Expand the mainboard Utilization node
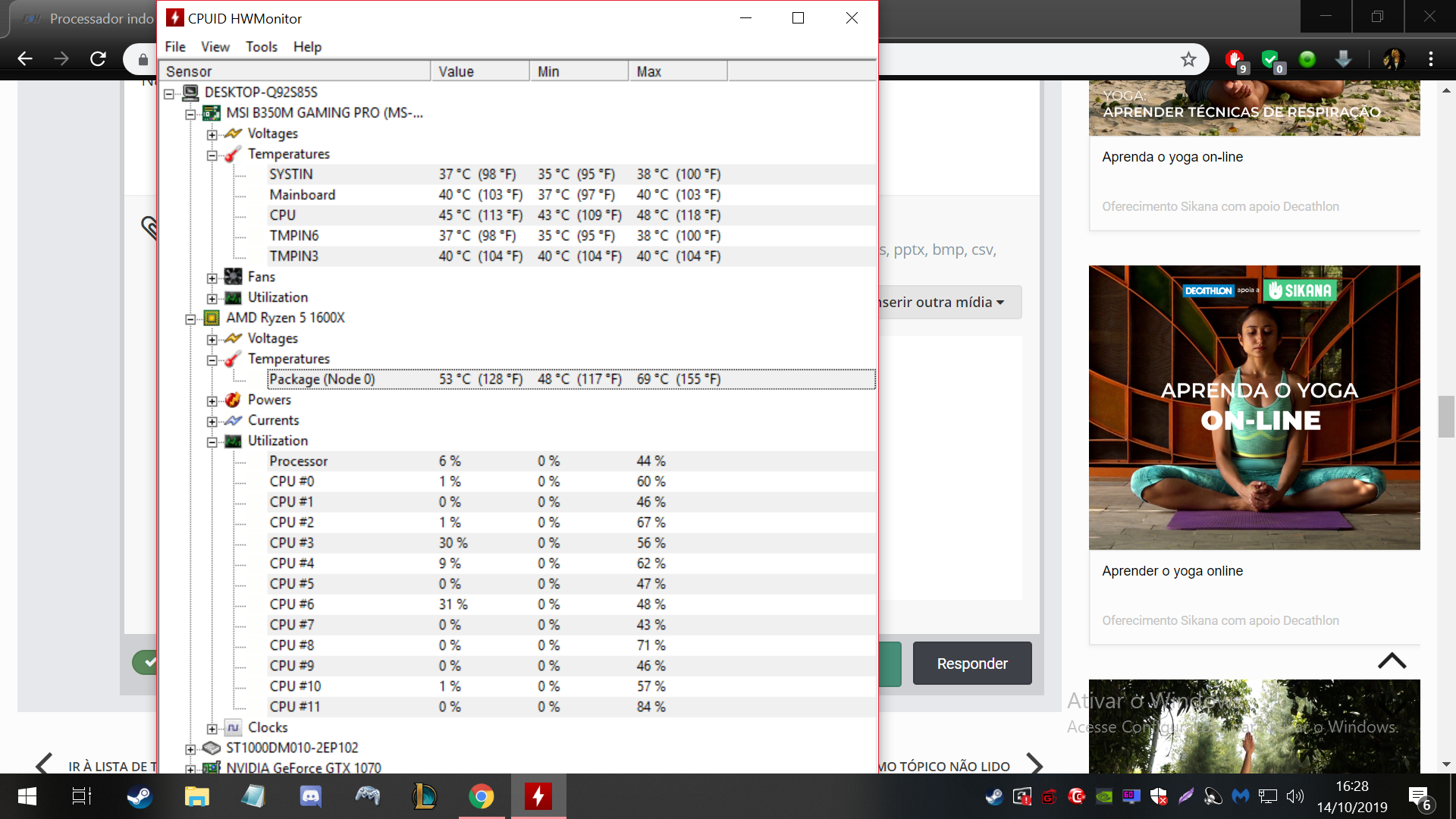 (x=212, y=299)
